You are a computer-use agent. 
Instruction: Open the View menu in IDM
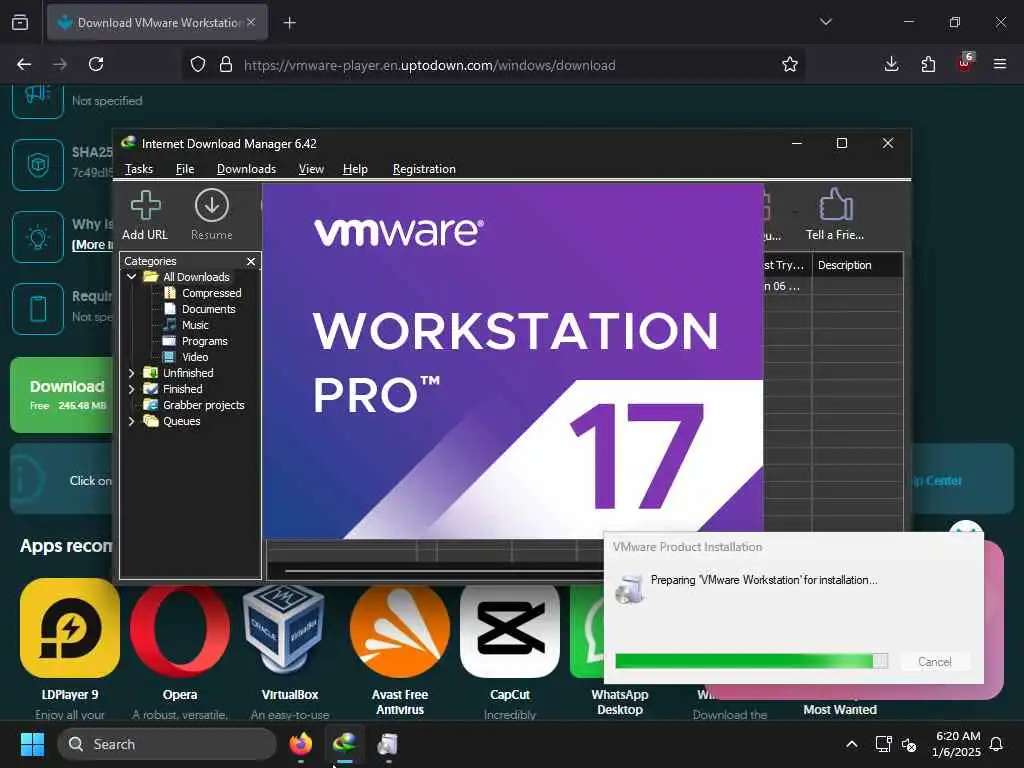pyautogui.click(x=311, y=168)
